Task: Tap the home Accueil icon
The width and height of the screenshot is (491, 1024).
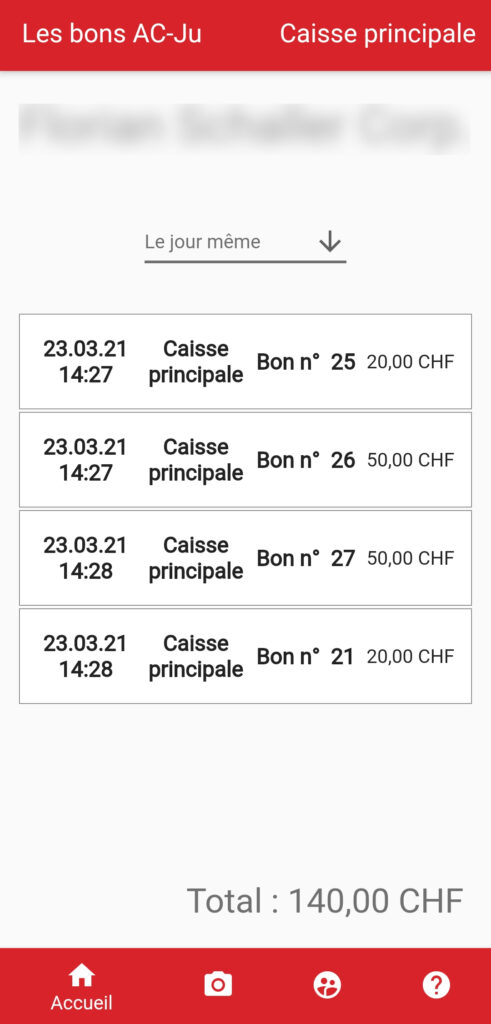Action: 82,976
